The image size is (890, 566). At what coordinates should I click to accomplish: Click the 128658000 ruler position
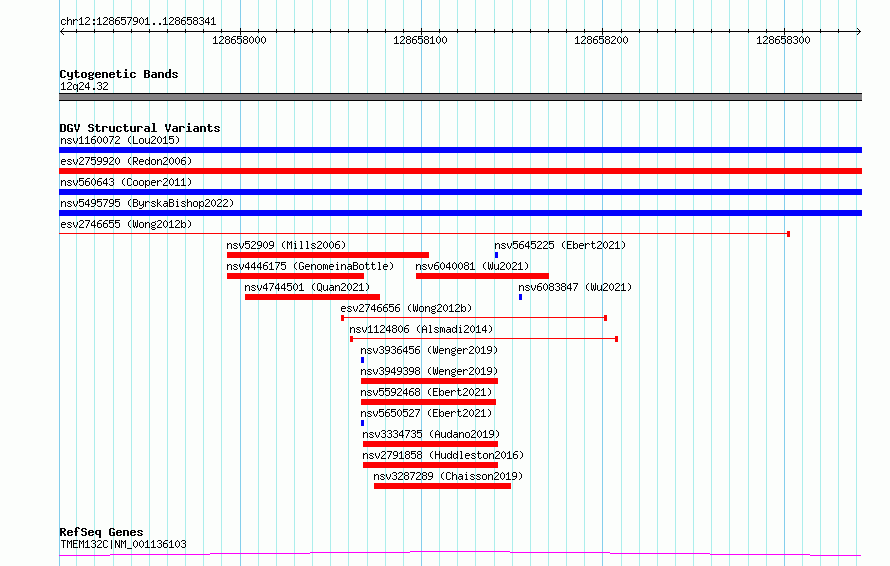[x=239, y=40]
